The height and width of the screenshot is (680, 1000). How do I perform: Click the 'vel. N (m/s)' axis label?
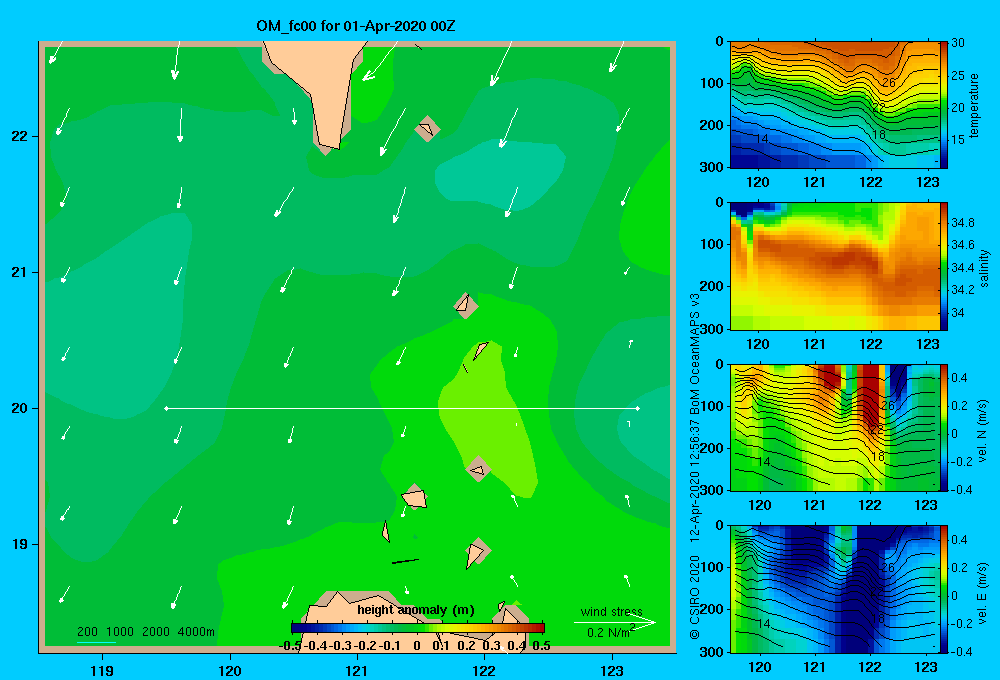[982, 431]
